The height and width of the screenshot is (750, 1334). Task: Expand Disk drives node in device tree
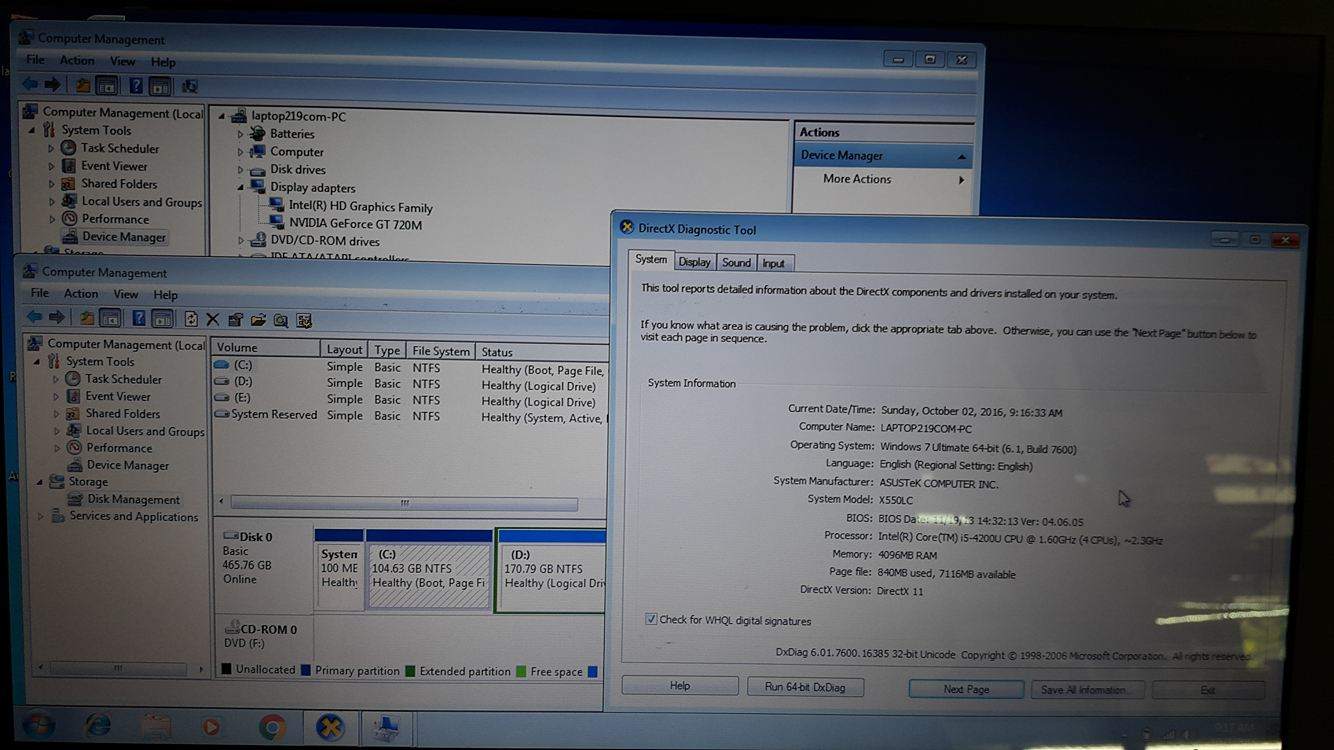click(240, 169)
